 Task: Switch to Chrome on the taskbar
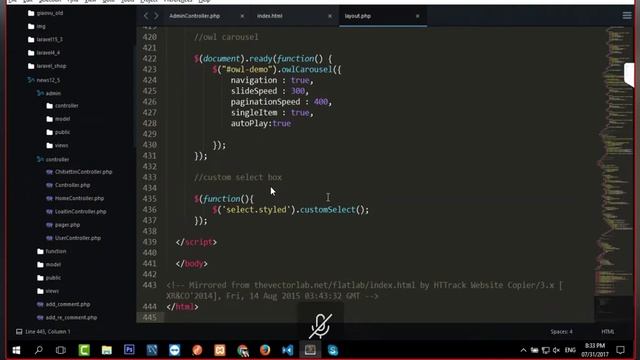(242, 350)
